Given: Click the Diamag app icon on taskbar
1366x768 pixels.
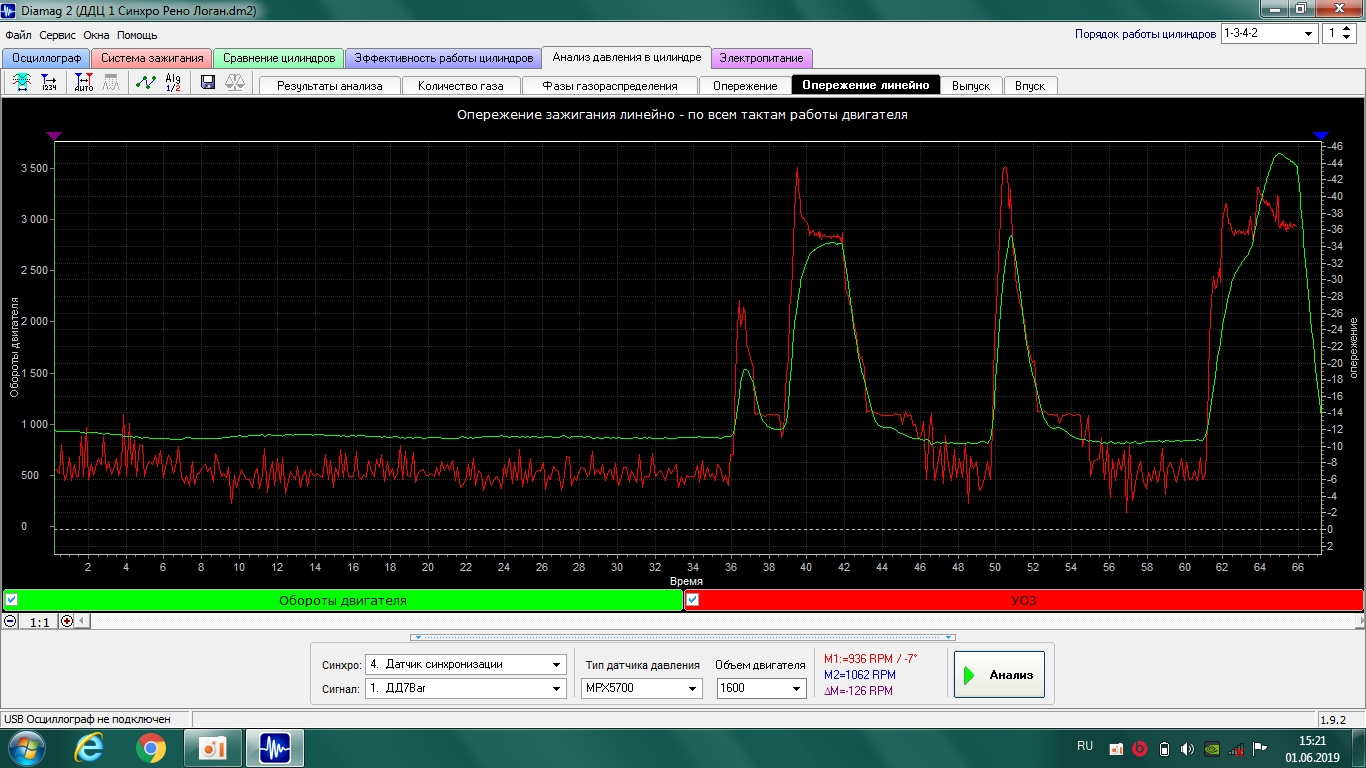Looking at the screenshot, I should point(274,748).
